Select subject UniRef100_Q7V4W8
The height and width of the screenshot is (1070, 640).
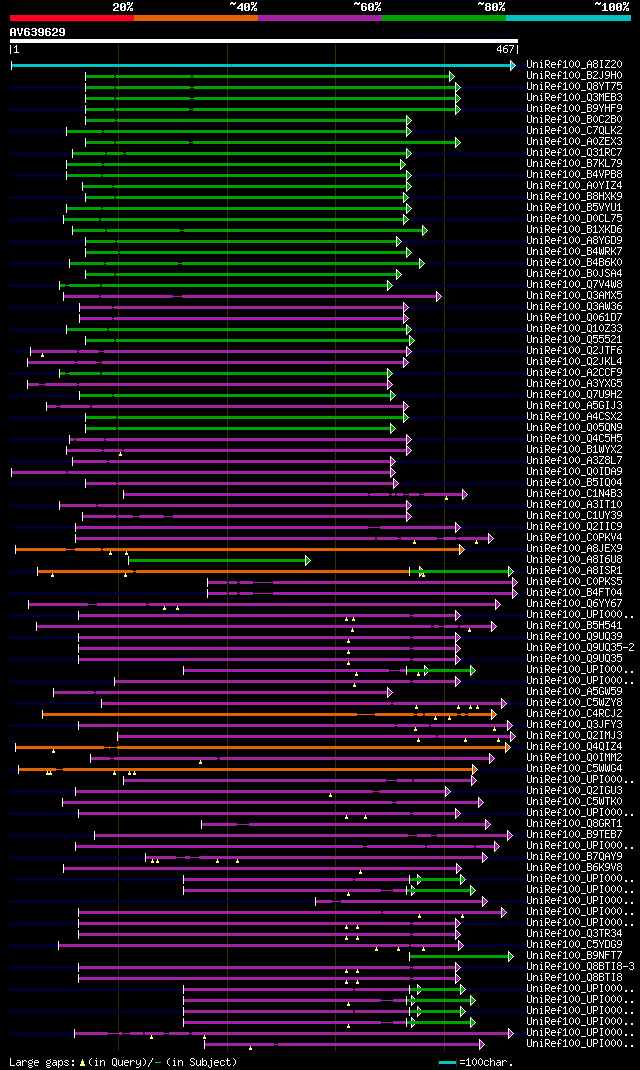tap(574, 285)
